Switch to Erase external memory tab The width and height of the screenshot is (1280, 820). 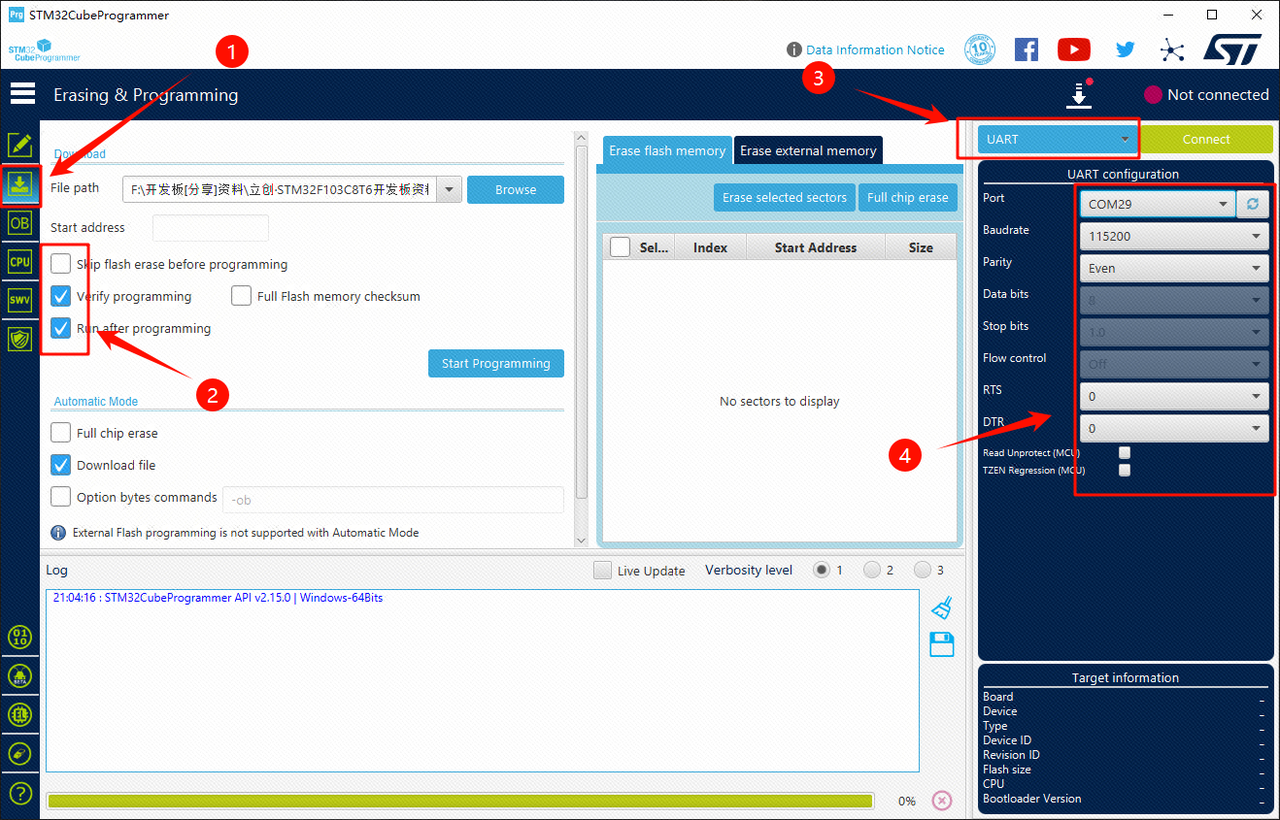(x=808, y=150)
